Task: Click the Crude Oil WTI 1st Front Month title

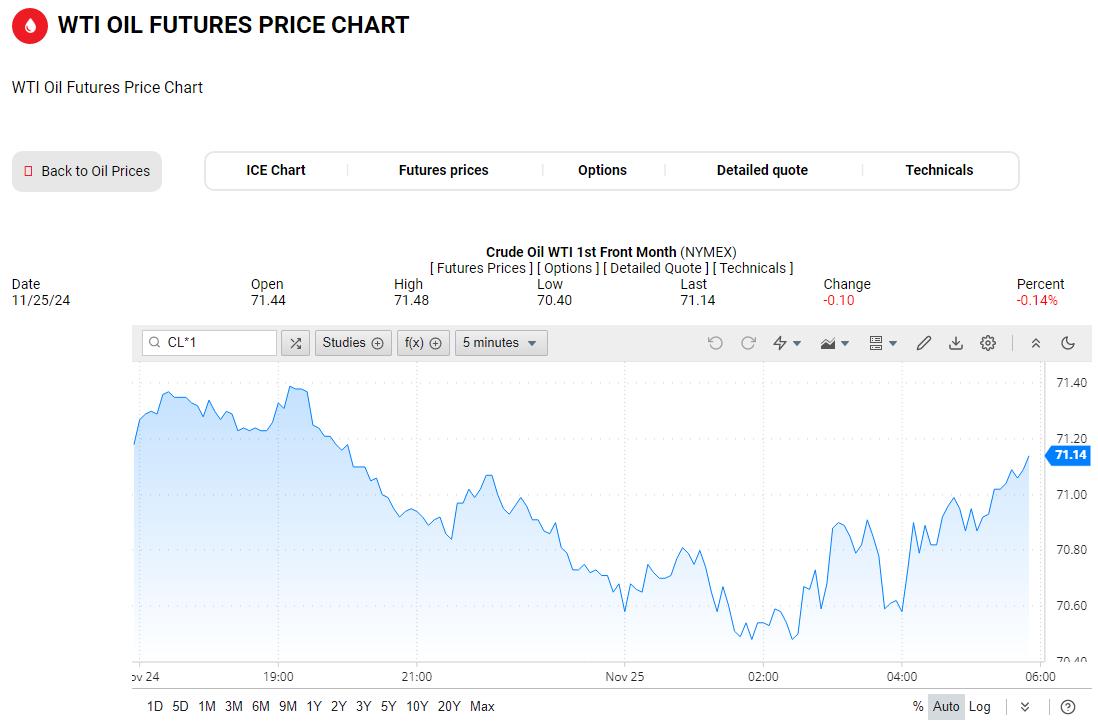Action: point(581,252)
